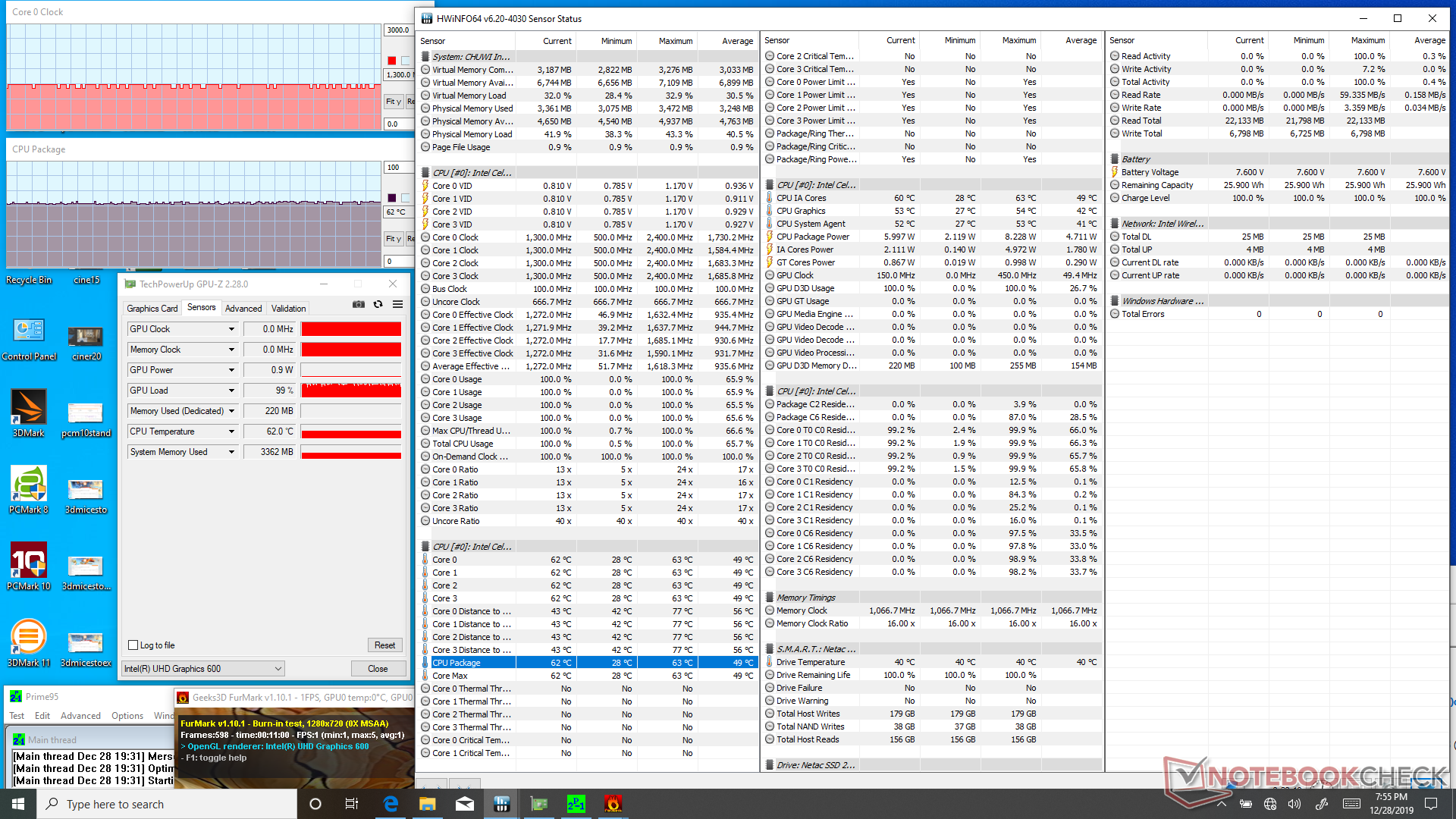The width and height of the screenshot is (1456, 819).
Task: Switch to Prime95 taskbar icon
Action: click(x=576, y=804)
